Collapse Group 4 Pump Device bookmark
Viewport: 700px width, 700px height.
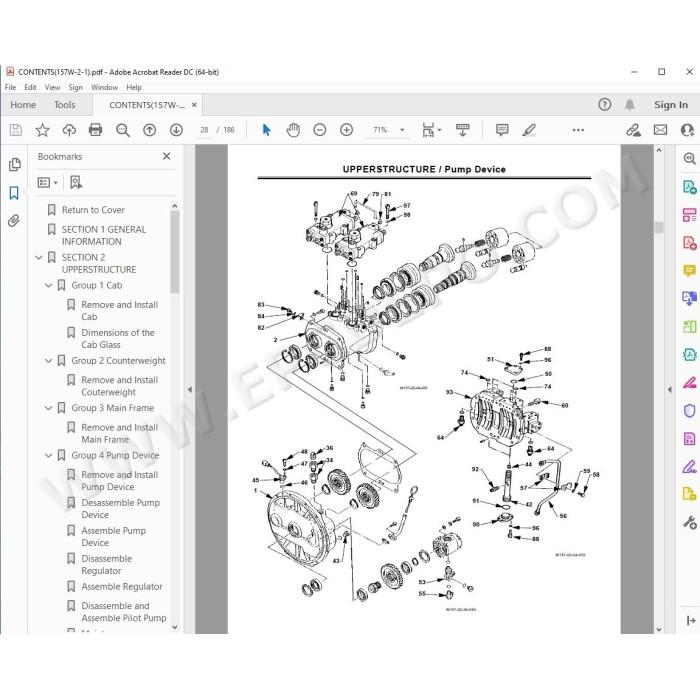[x=49, y=455]
